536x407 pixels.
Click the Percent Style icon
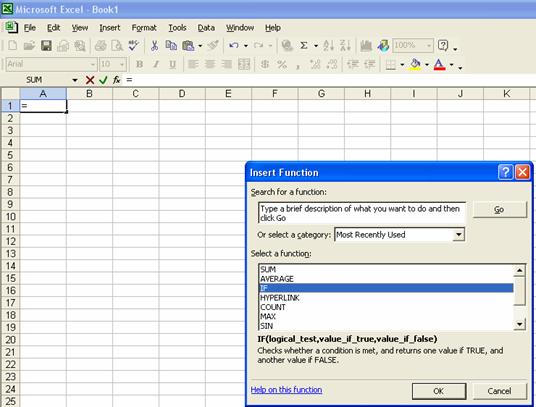282,64
